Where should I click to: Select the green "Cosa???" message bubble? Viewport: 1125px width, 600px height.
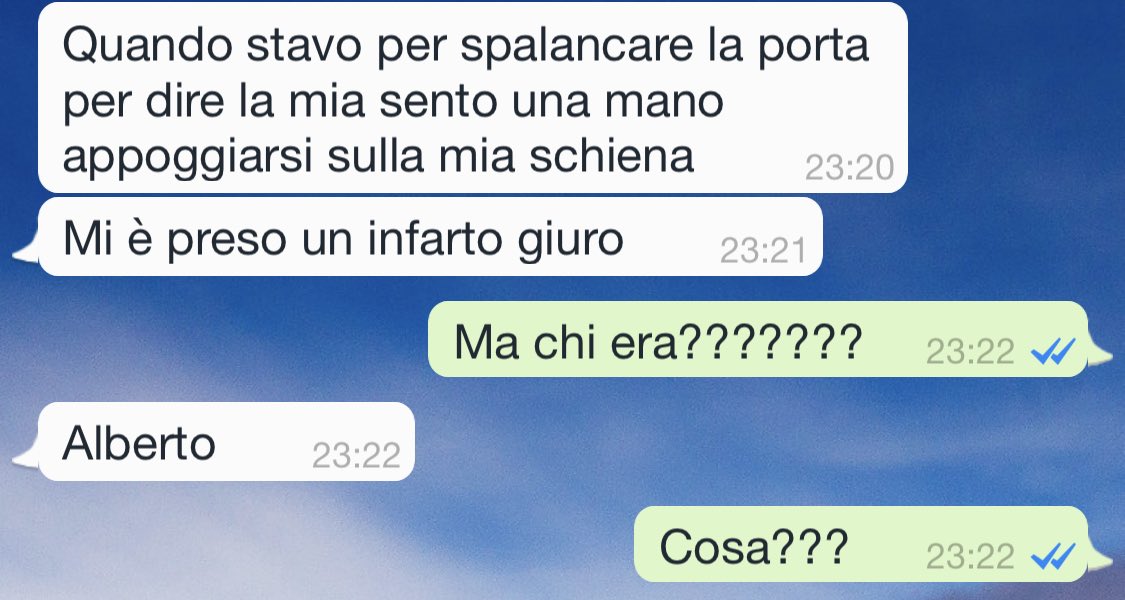click(861, 544)
